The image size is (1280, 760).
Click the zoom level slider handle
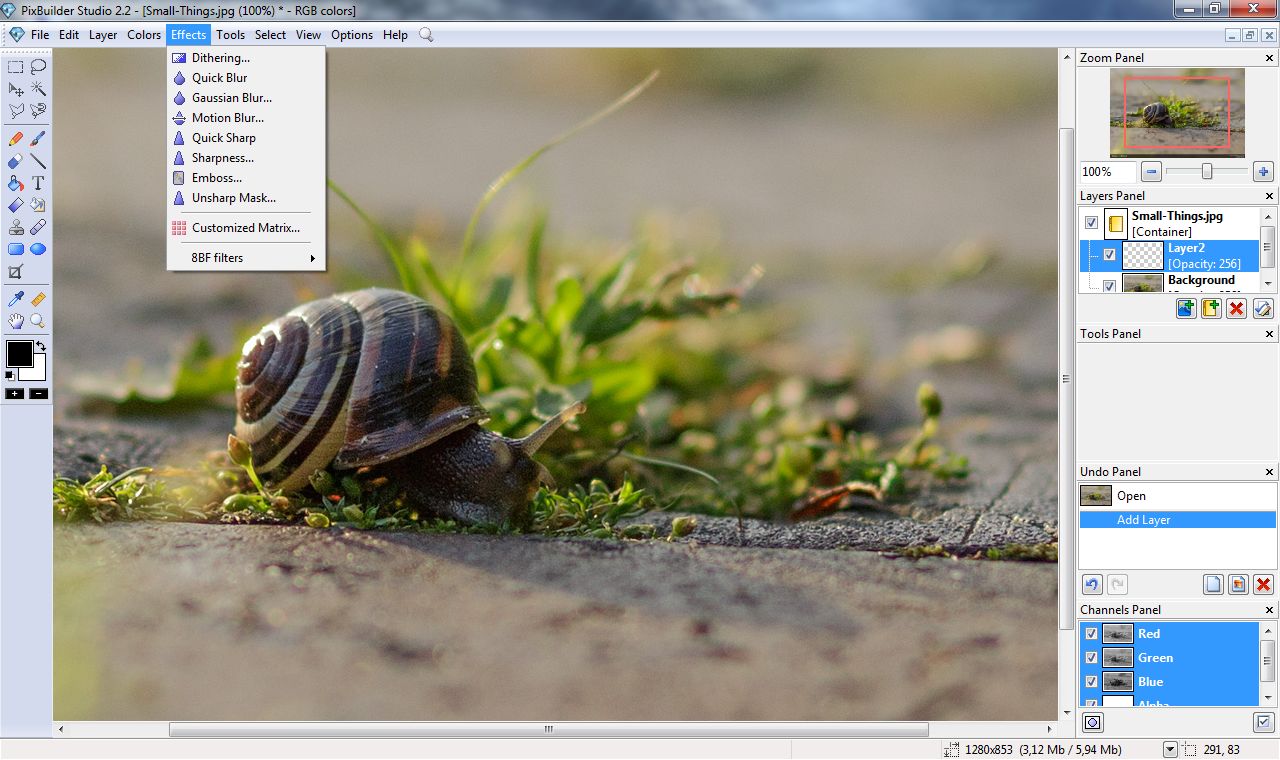pos(1207,171)
